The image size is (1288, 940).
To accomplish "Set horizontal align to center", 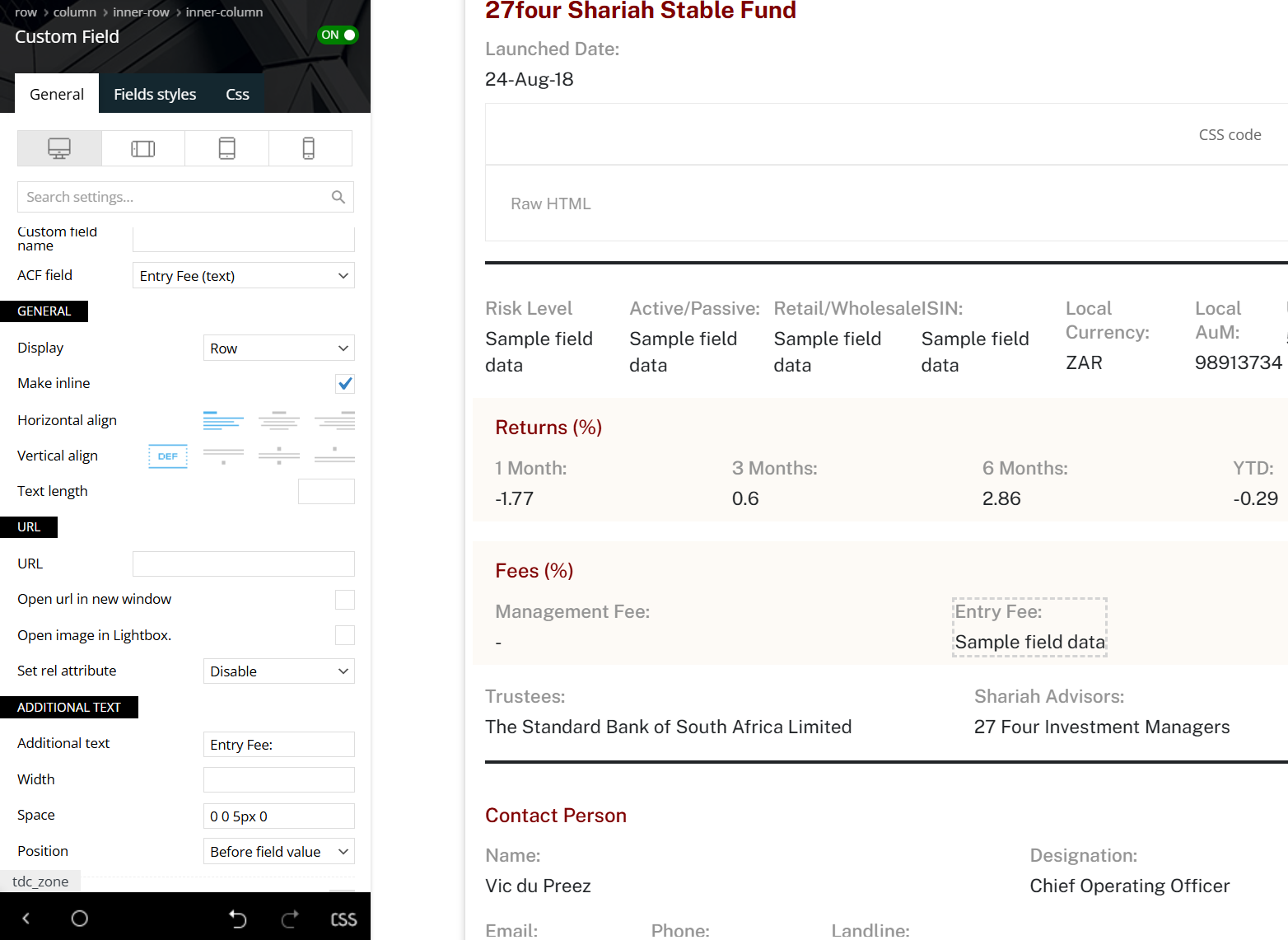I will (279, 420).
